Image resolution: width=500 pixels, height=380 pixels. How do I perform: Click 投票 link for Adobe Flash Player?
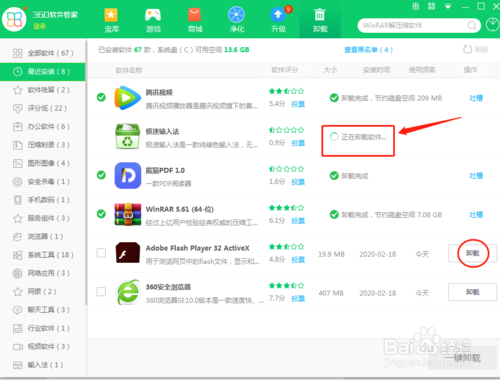pos(298,260)
